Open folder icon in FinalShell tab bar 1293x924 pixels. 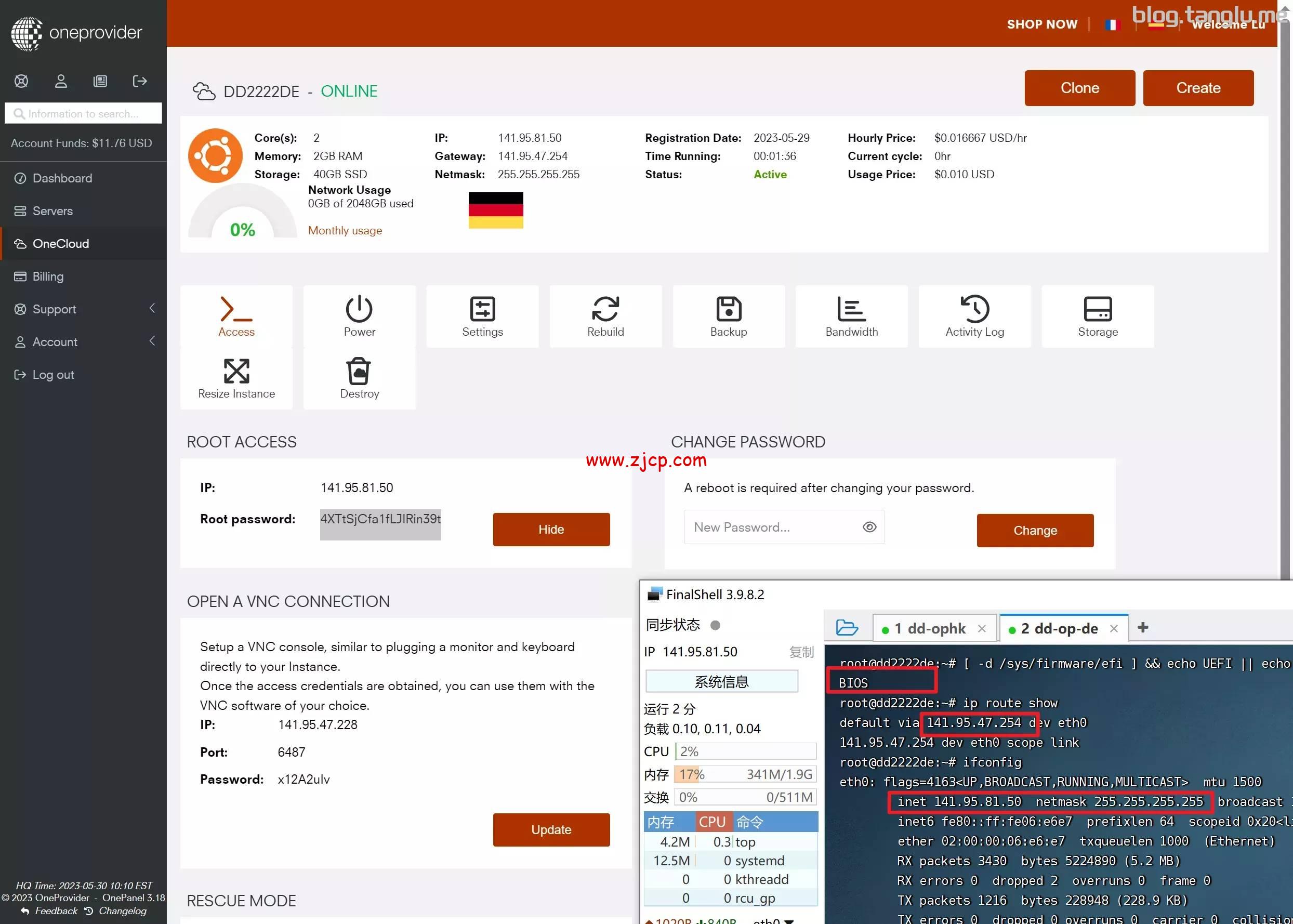tap(847, 628)
